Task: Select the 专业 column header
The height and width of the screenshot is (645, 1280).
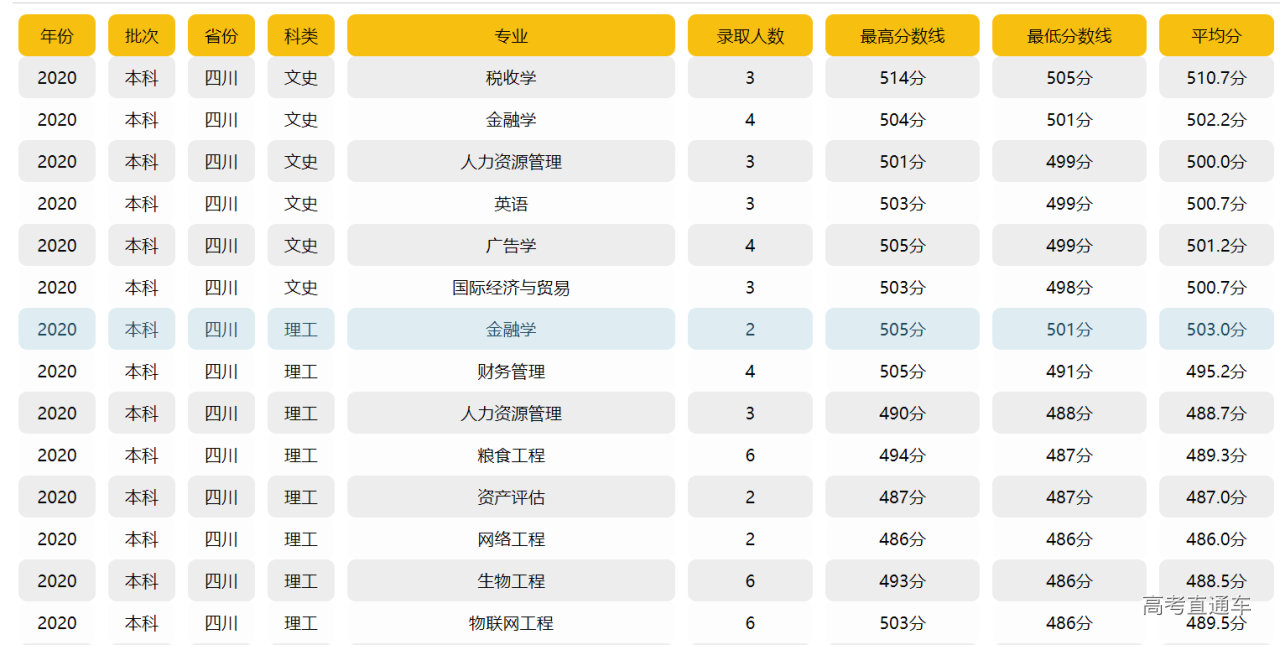Action: (x=511, y=36)
